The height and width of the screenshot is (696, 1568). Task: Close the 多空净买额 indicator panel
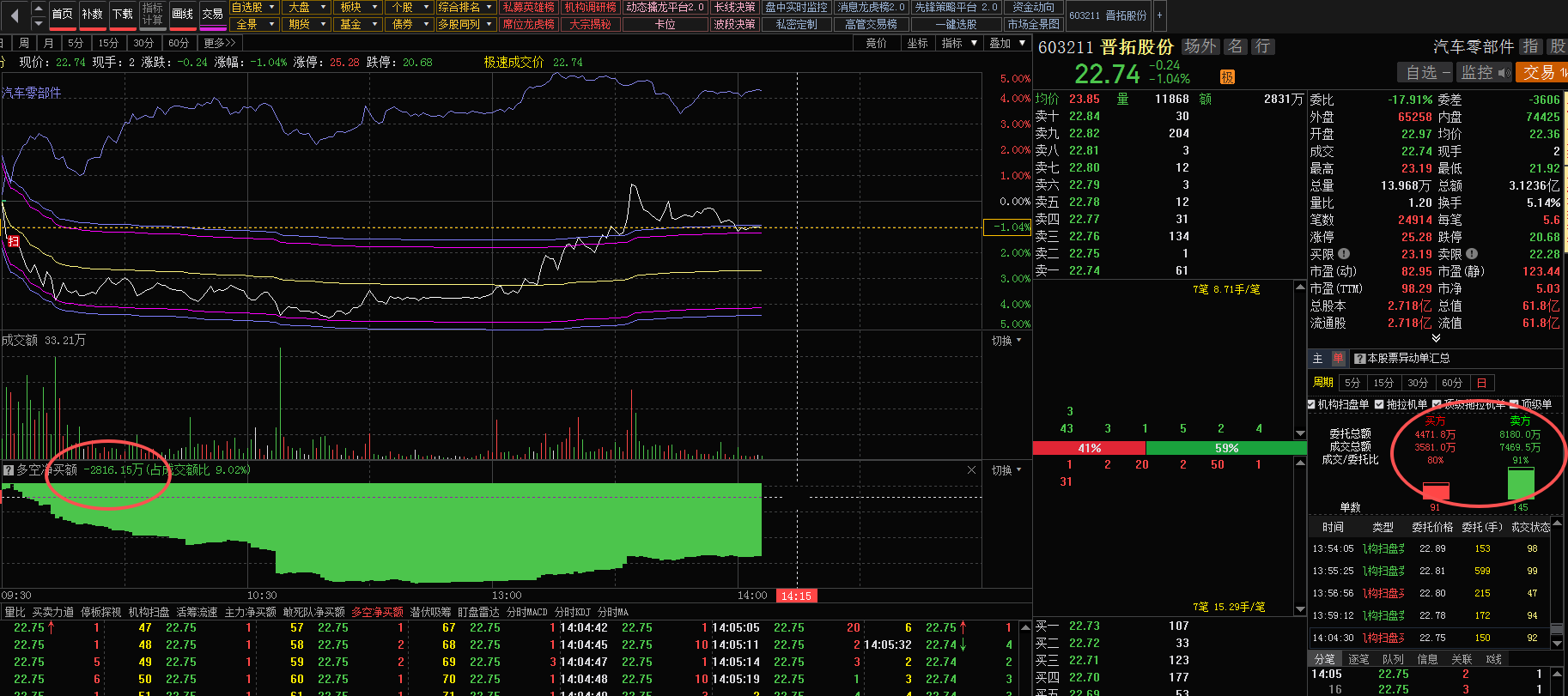(971, 470)
